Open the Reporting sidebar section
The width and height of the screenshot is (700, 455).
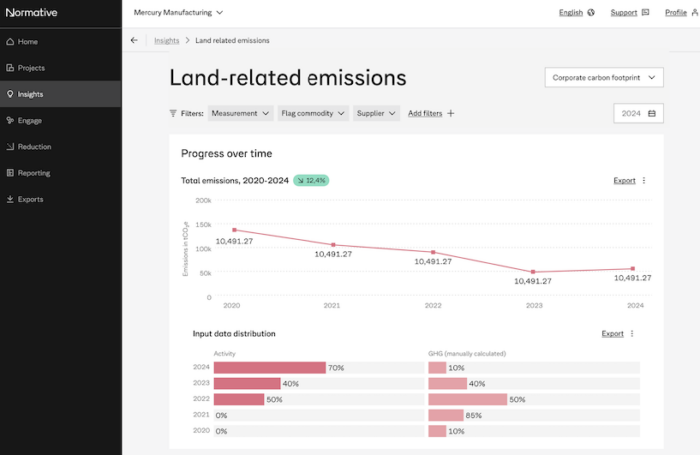pyautogui.click(x=33, y=173)
